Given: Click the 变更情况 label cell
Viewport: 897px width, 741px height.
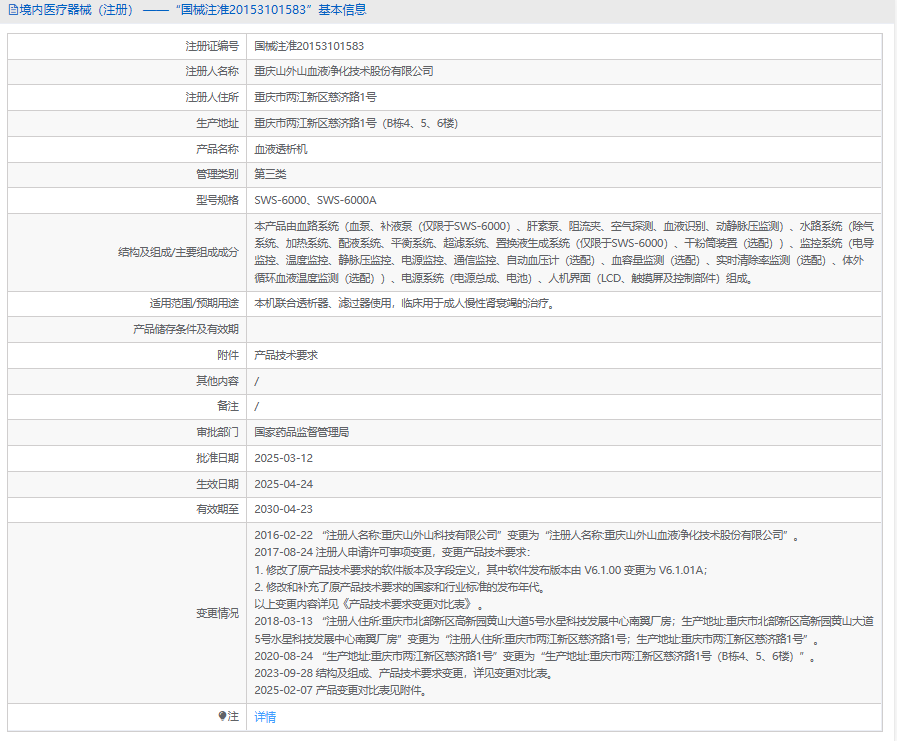Looking at the screenshot, I should [127, 613].
